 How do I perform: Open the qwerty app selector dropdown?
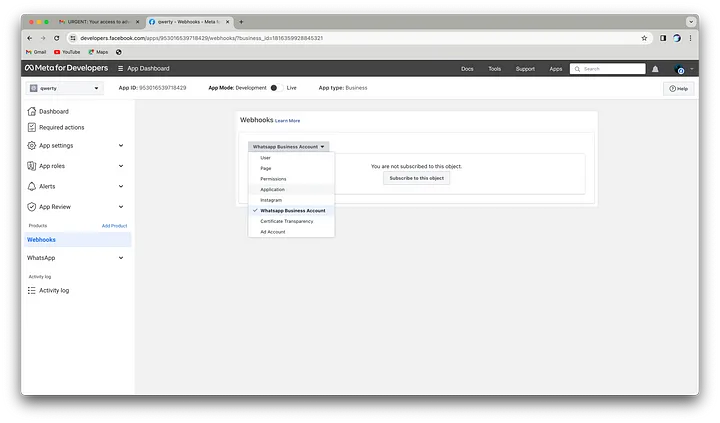click(64, 88)
